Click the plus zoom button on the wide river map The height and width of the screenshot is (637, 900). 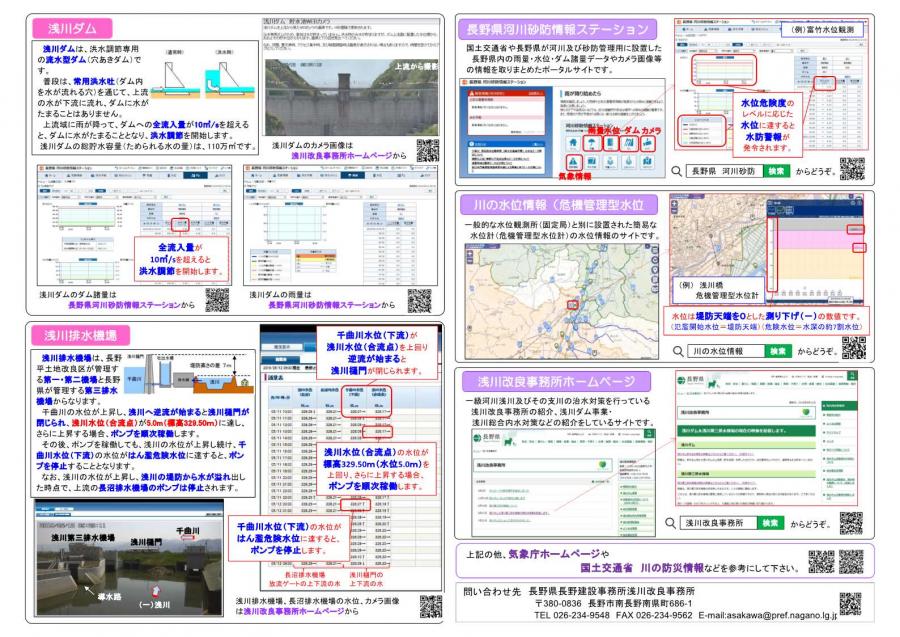click(470, 254)
